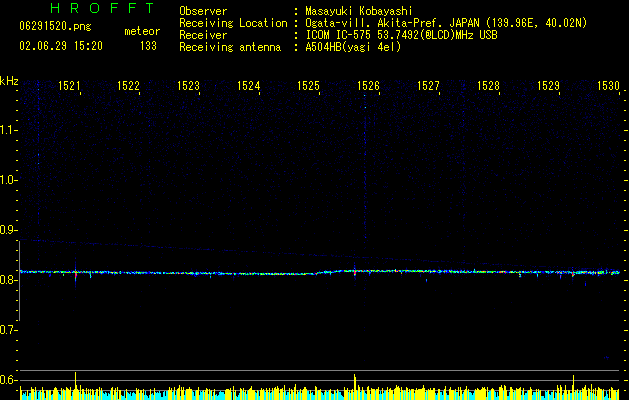
Task: Click the 0.6 kHz frequency label
Action: [8, 380]
